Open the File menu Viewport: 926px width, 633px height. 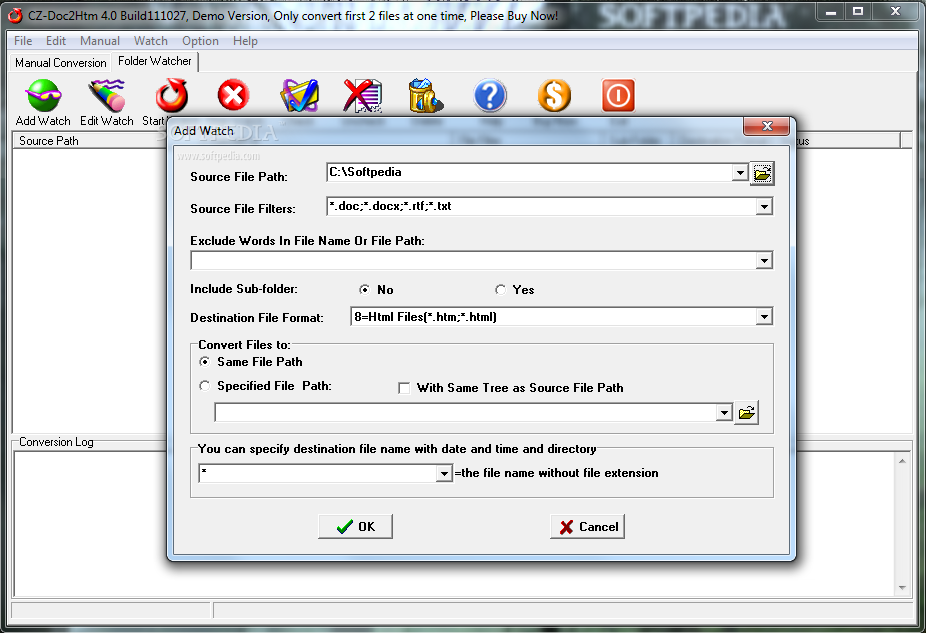(23, 41)
